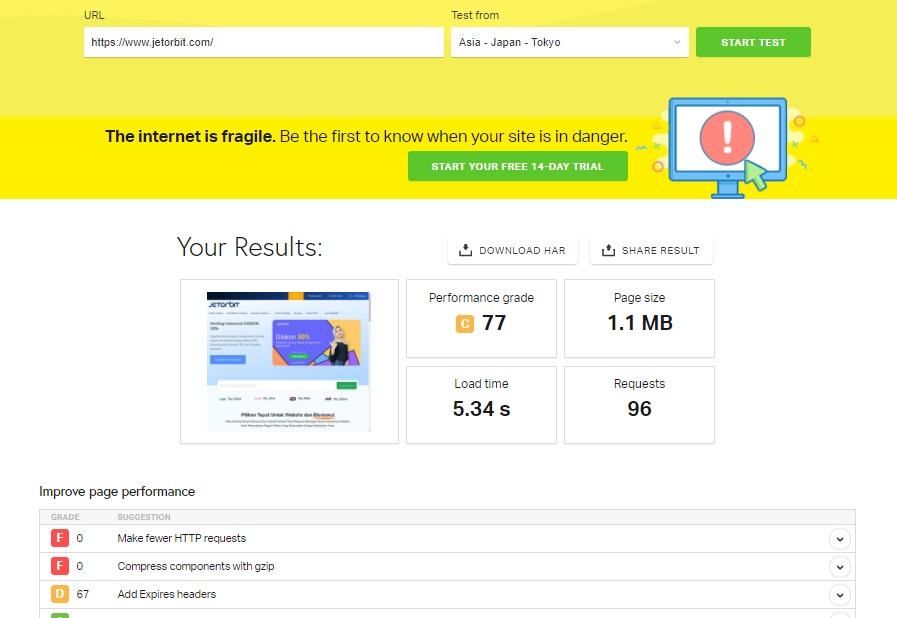Click the Compress components with gzip suggestion text
The image size is (897, 618).
click(x=196, y=566)
